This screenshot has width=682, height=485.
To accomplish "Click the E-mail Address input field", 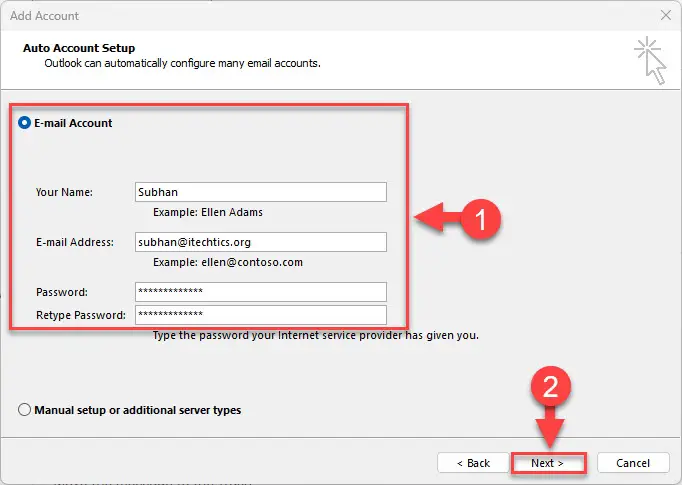I will click(261, 242).
